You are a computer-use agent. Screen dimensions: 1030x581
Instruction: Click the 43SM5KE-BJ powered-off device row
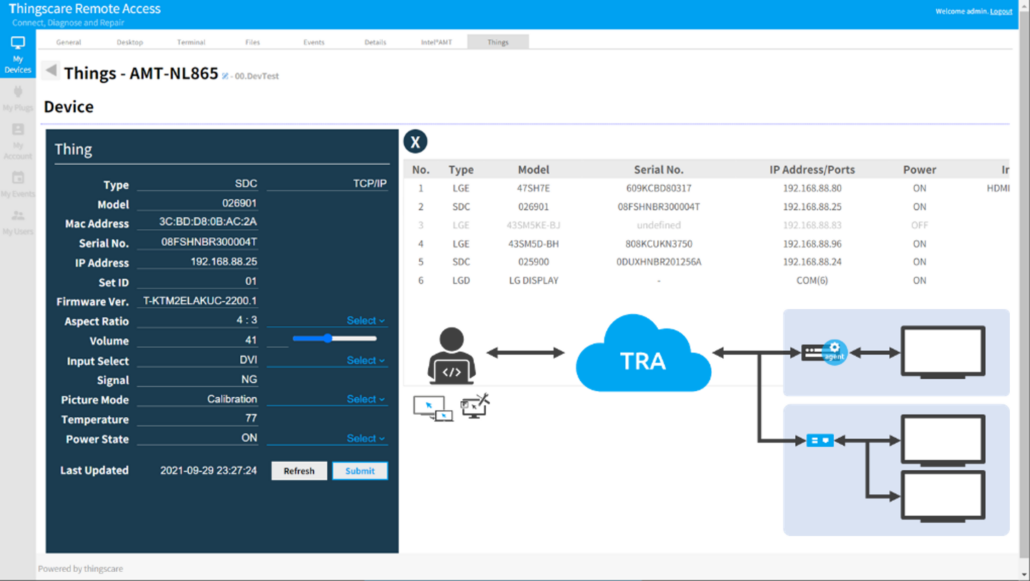coord(707,225)
